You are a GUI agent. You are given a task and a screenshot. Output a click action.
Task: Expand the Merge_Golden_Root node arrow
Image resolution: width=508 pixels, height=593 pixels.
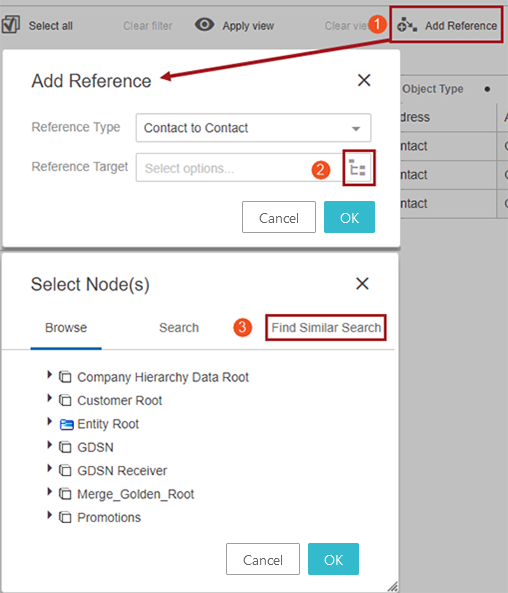click(49, 492)
